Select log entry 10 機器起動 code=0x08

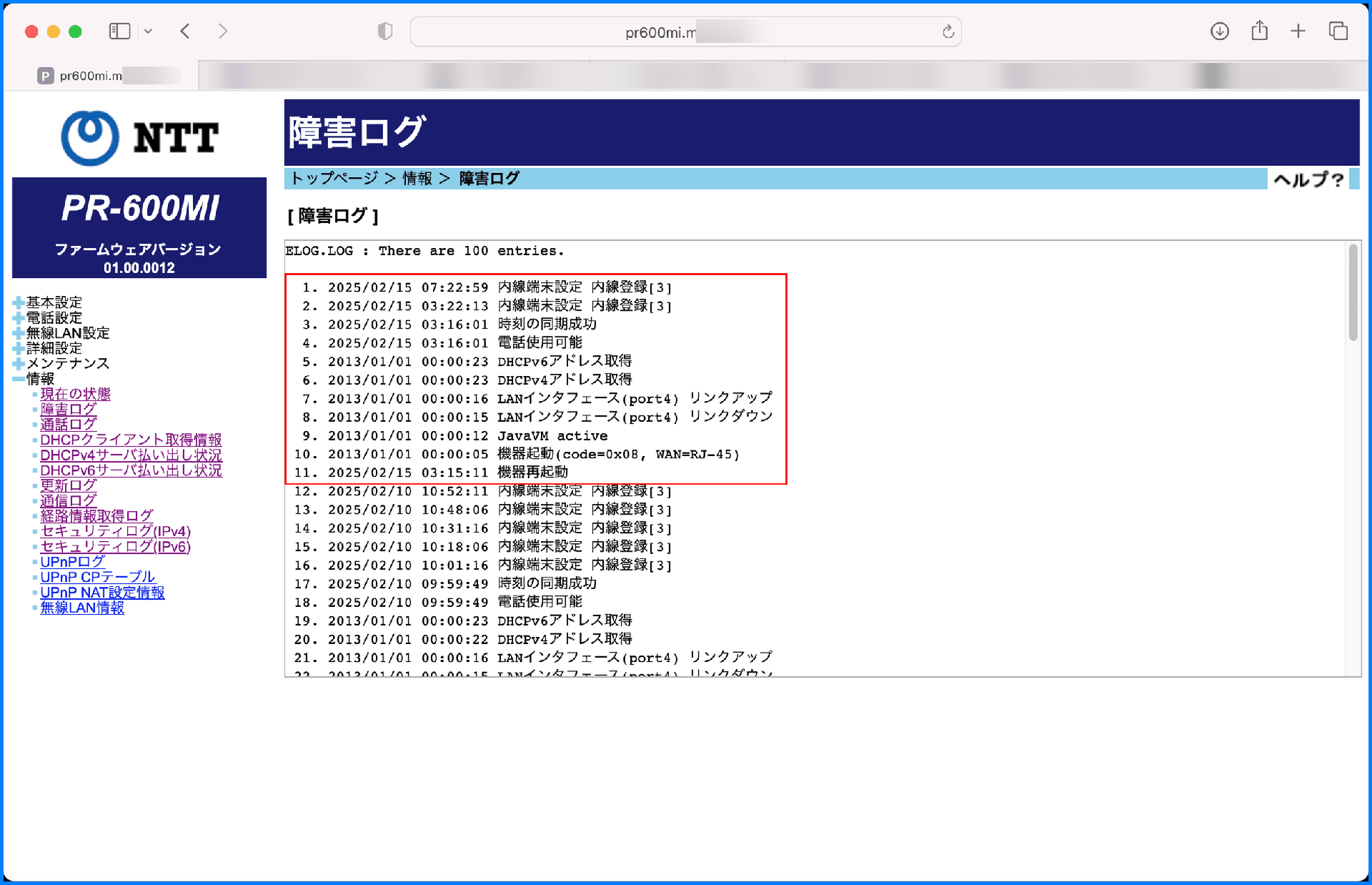click(517, 454)
